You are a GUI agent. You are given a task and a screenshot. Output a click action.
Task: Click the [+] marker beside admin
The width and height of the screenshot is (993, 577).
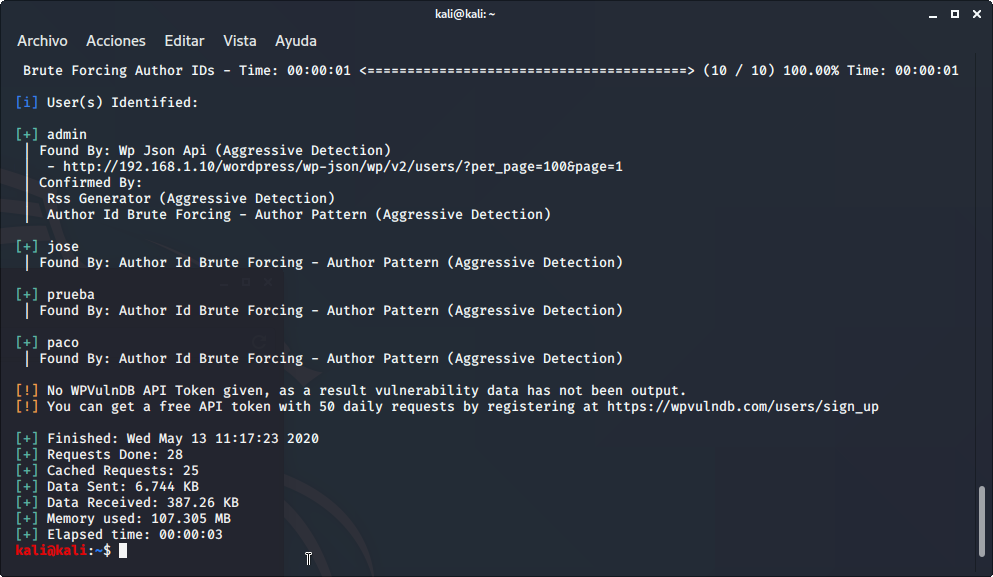click(x=27, y=135)
